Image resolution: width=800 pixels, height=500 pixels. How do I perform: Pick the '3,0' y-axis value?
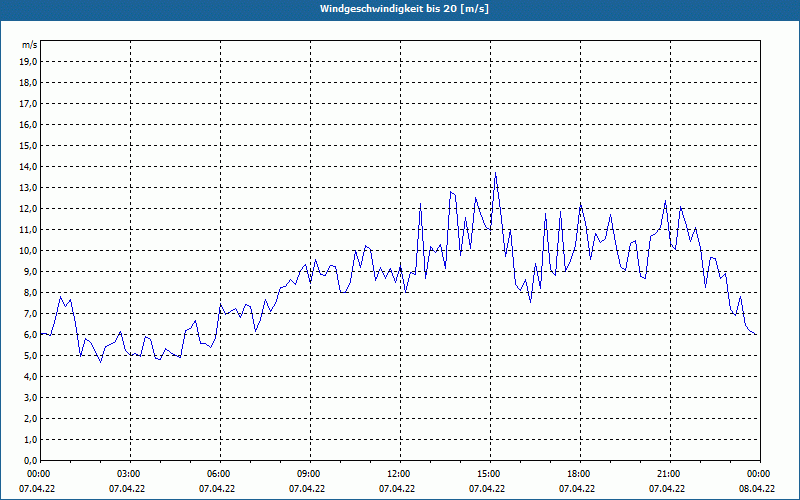pos(31,397)
